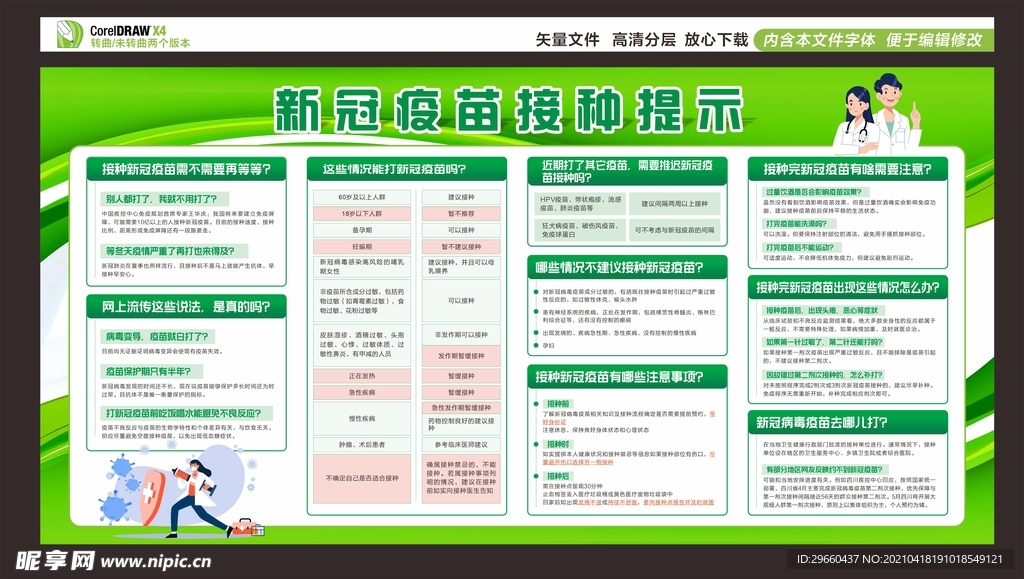Click the table cell "肿瘤、术后患者"

pyautogui.click(x=362, y=445)
